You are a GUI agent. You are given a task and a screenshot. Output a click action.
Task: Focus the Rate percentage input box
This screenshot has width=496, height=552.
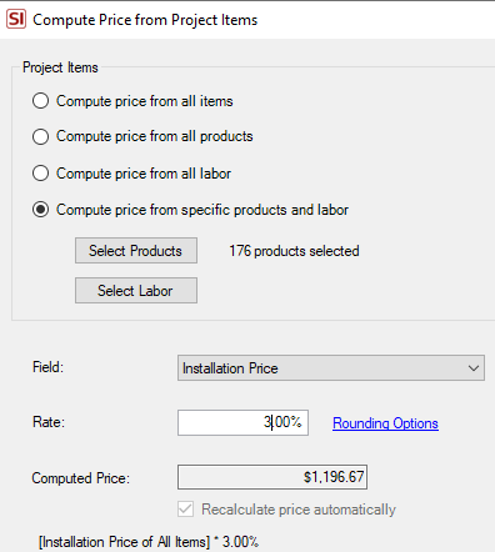point(243,422)
